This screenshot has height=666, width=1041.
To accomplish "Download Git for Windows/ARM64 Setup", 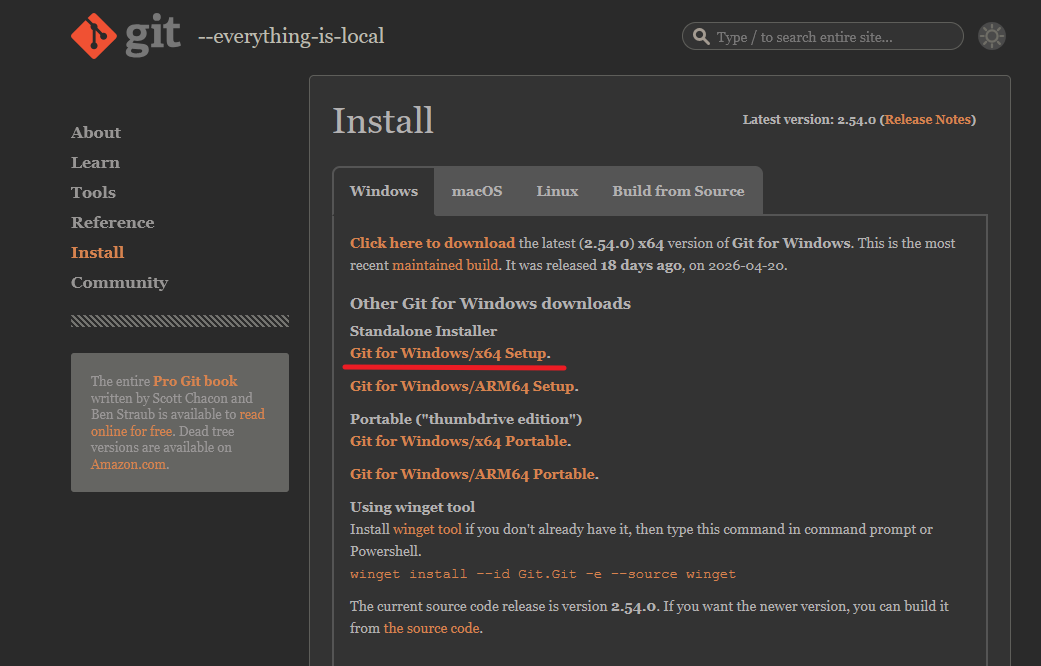I will pyautogui.click(x=463, y=386).
